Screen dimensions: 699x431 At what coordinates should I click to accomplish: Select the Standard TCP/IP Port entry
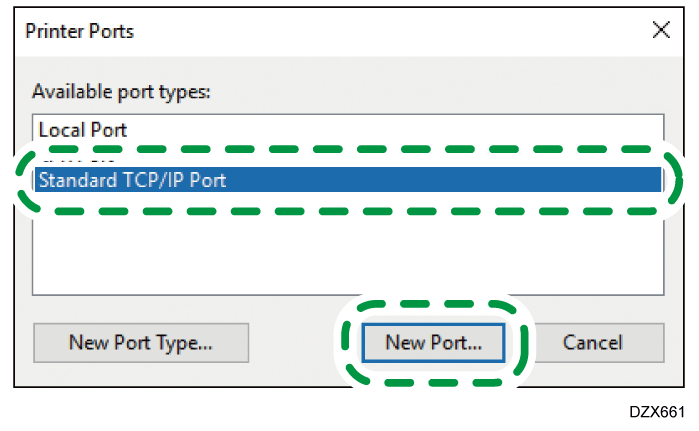[x=132, y=181]
